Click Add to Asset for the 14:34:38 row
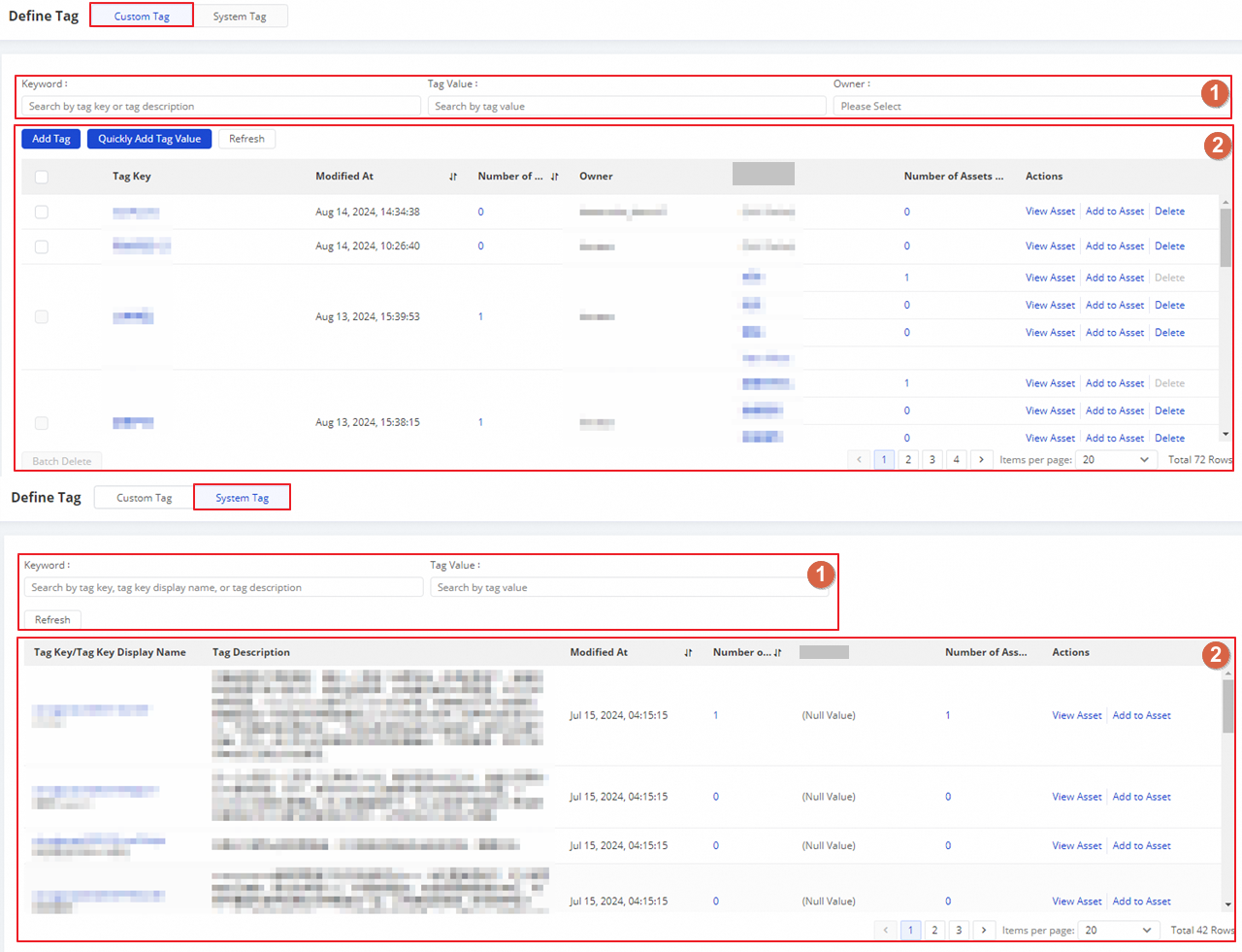The height and width of the screenshot is (952, 1242). 1115,211
